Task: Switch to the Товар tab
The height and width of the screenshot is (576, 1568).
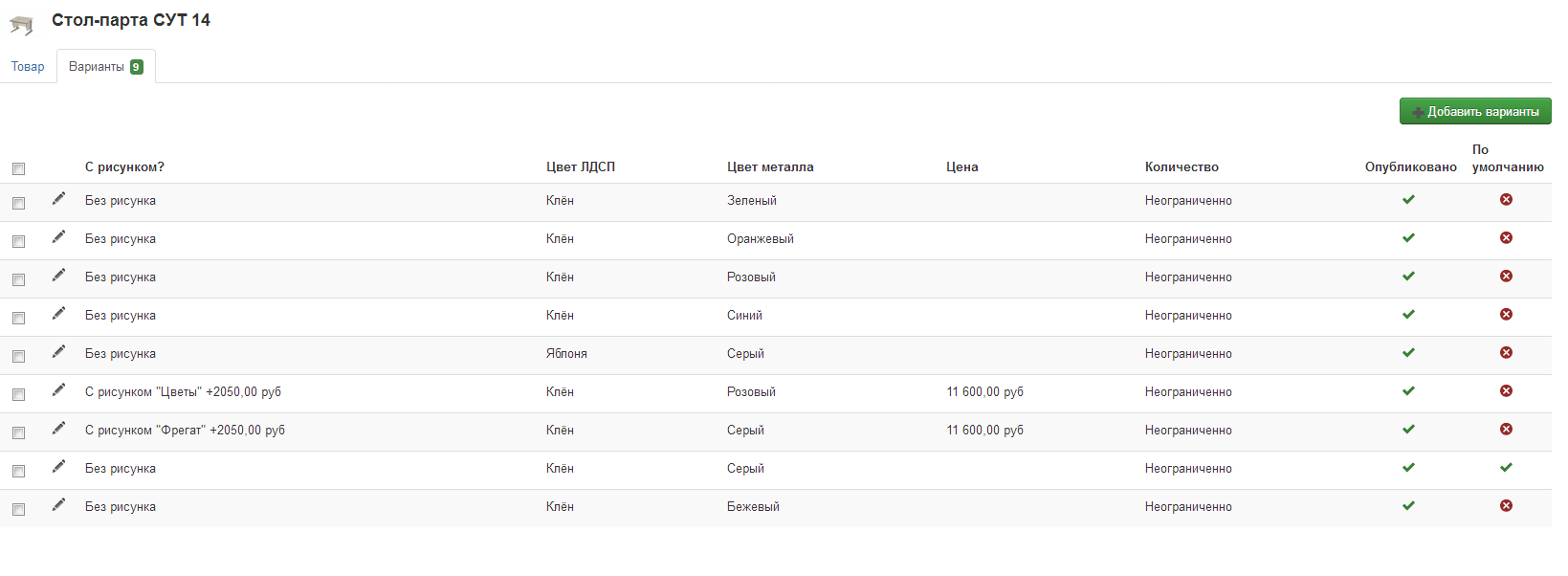Action: point(28,66)
